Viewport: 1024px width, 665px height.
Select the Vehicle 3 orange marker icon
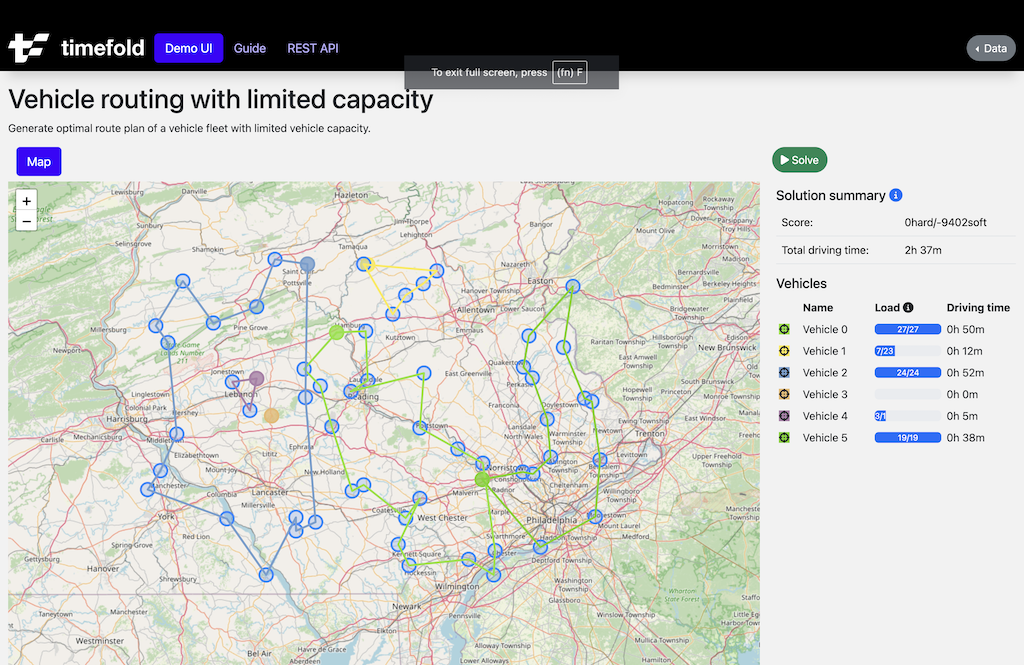tap(784, 394)
